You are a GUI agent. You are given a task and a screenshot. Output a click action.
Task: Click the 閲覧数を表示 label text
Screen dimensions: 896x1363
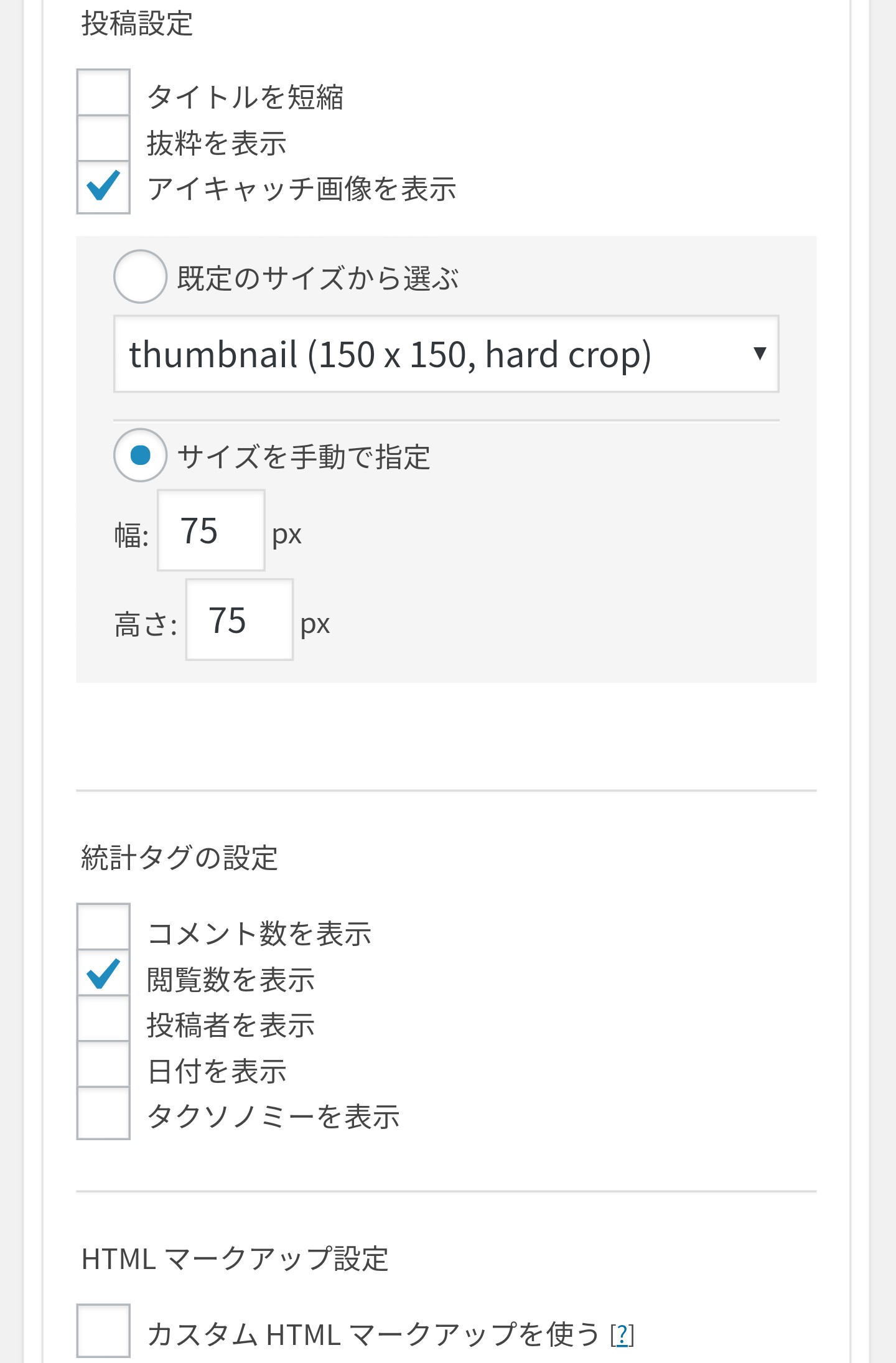(231, 980)
